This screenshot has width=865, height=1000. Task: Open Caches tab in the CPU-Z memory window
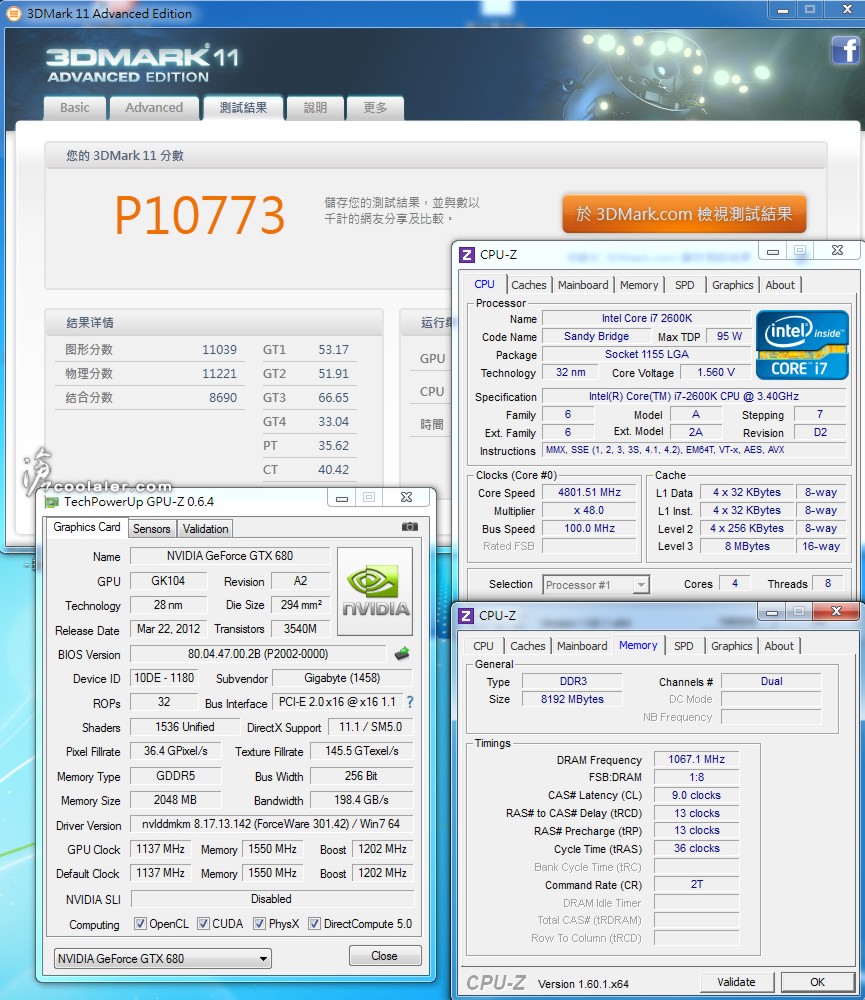(x=528, y=646)
